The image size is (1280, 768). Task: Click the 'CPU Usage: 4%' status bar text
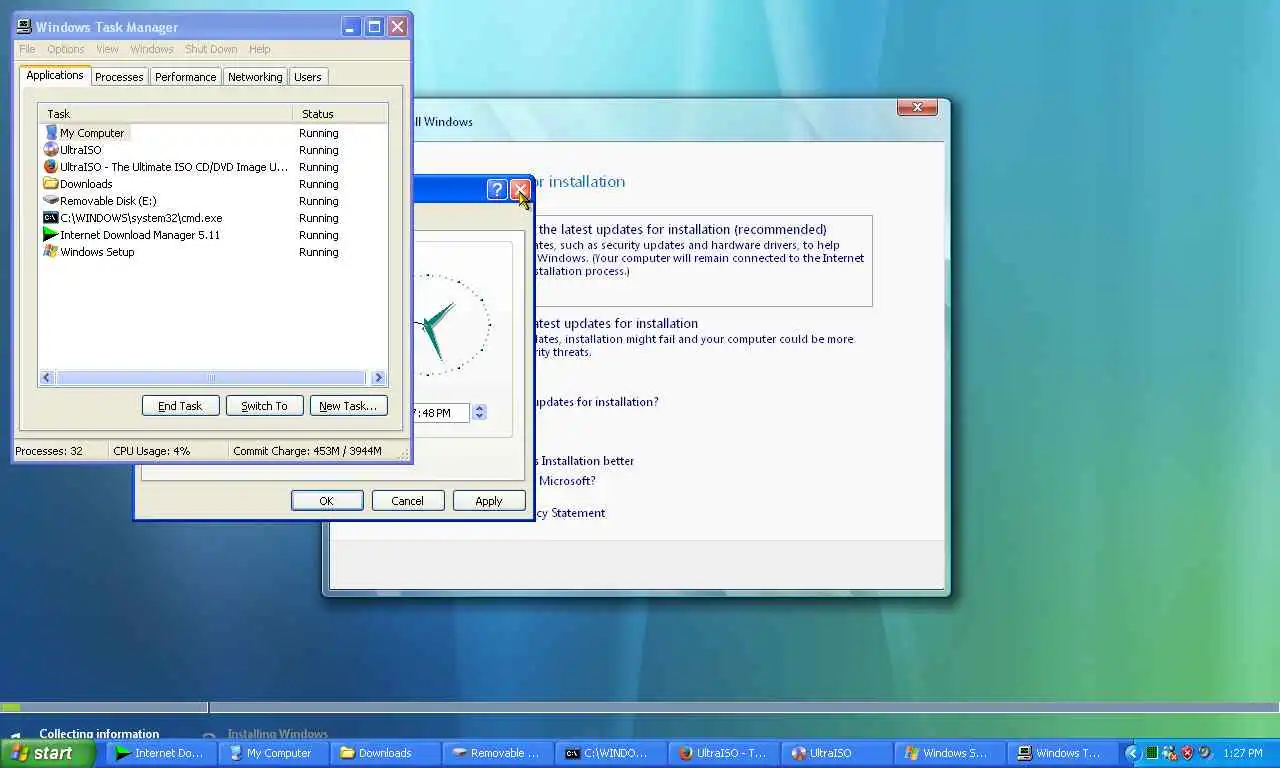pyautogui.click(x=152, y=451)
